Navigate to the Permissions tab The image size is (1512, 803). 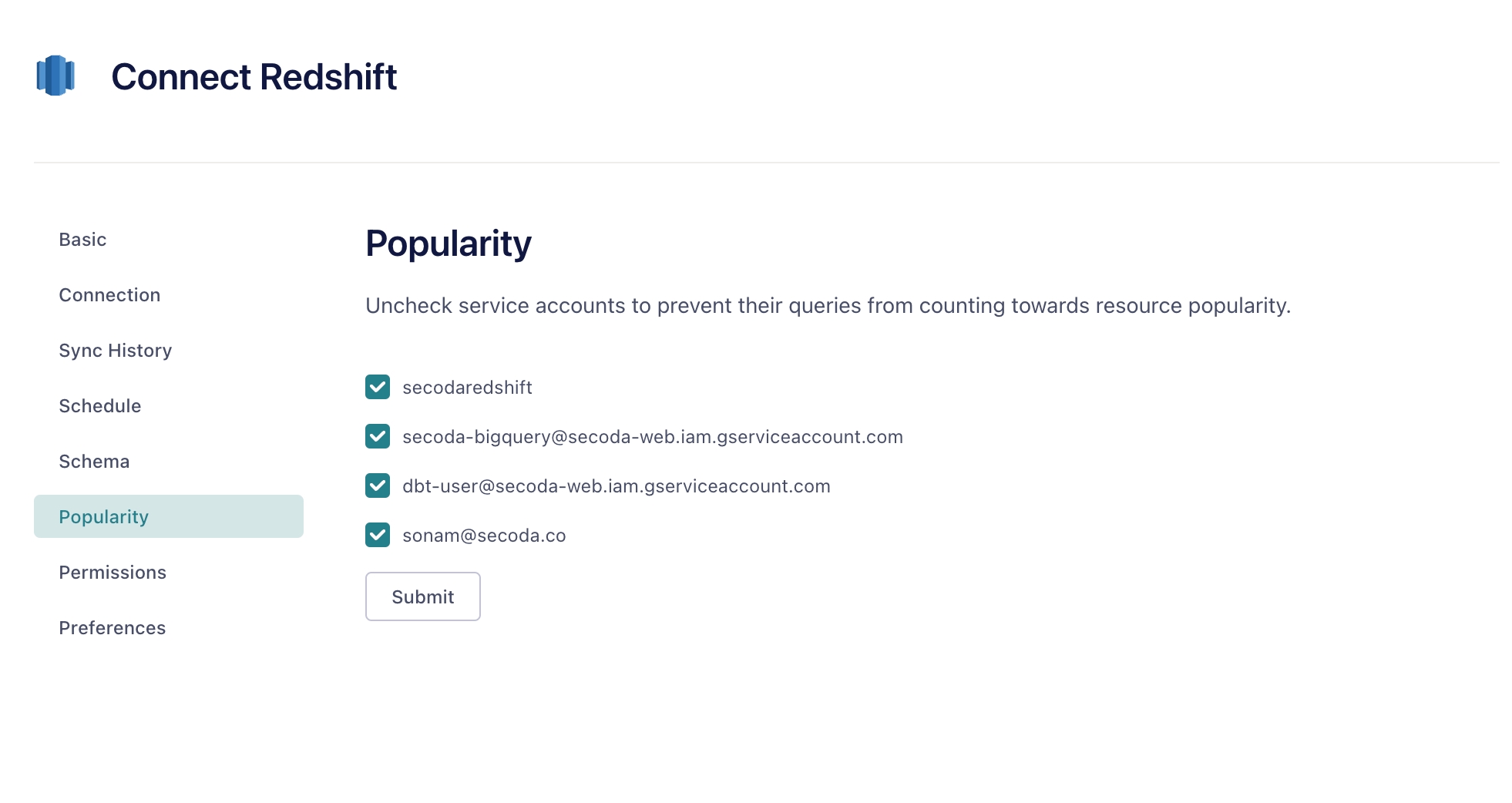pos(113,573)
